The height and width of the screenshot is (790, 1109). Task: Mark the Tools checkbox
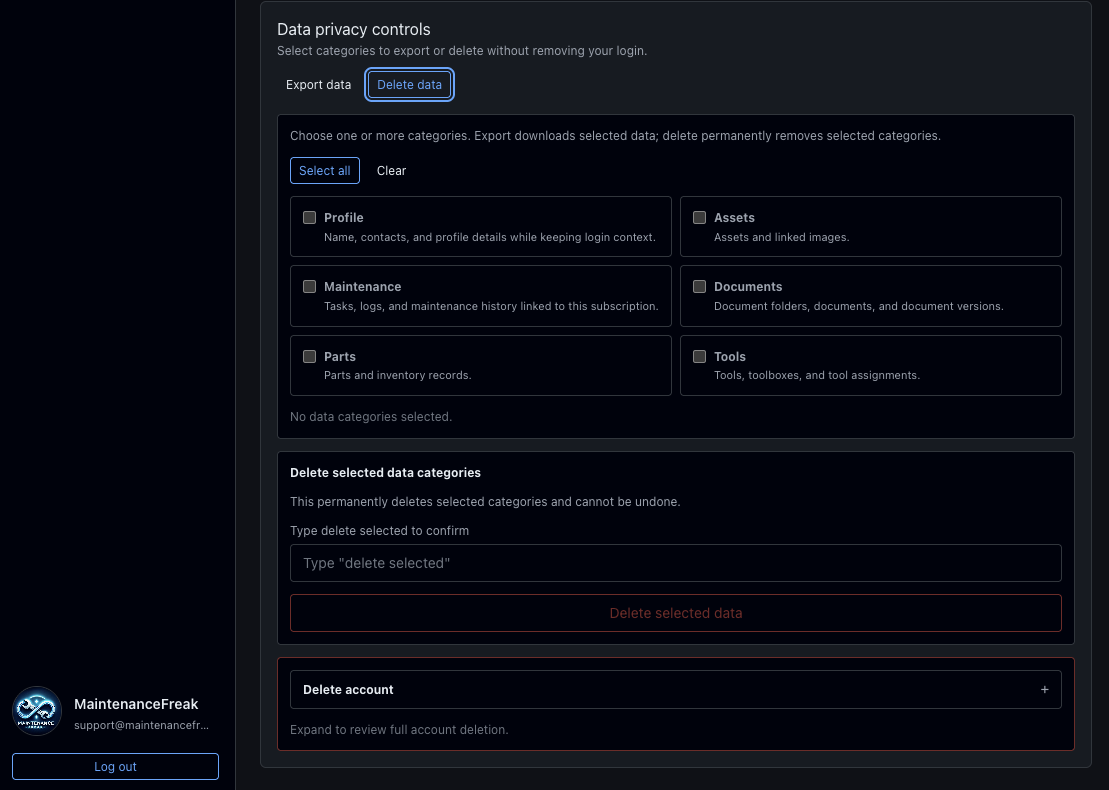(699, 356)
